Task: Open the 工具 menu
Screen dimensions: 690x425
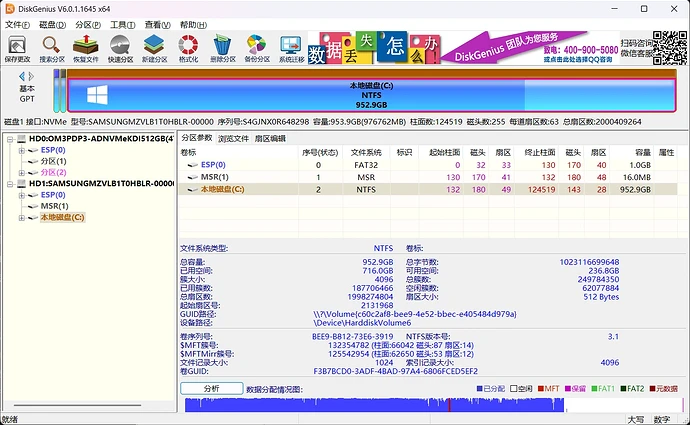Action: pyautogui.click(x=122, y=22)
